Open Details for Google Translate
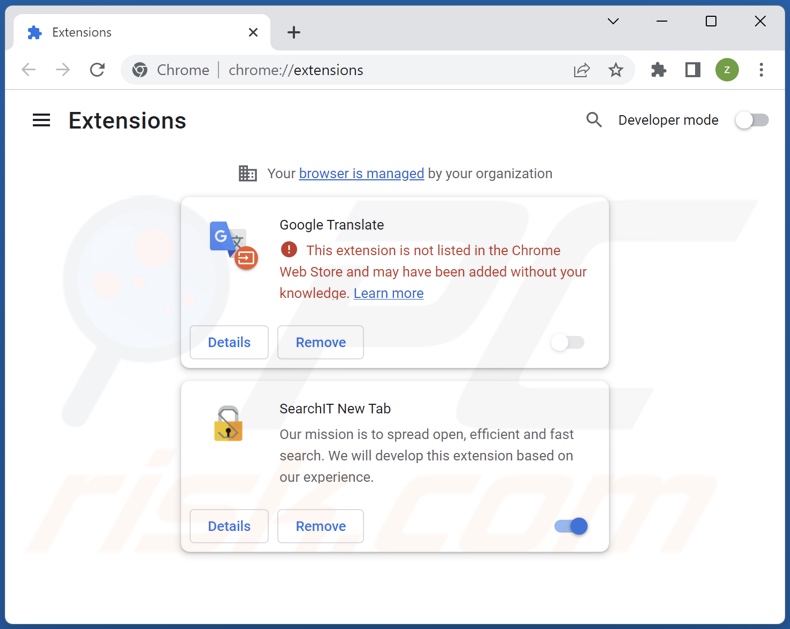Viewport: 790px width, 629px height. point(229,342)
